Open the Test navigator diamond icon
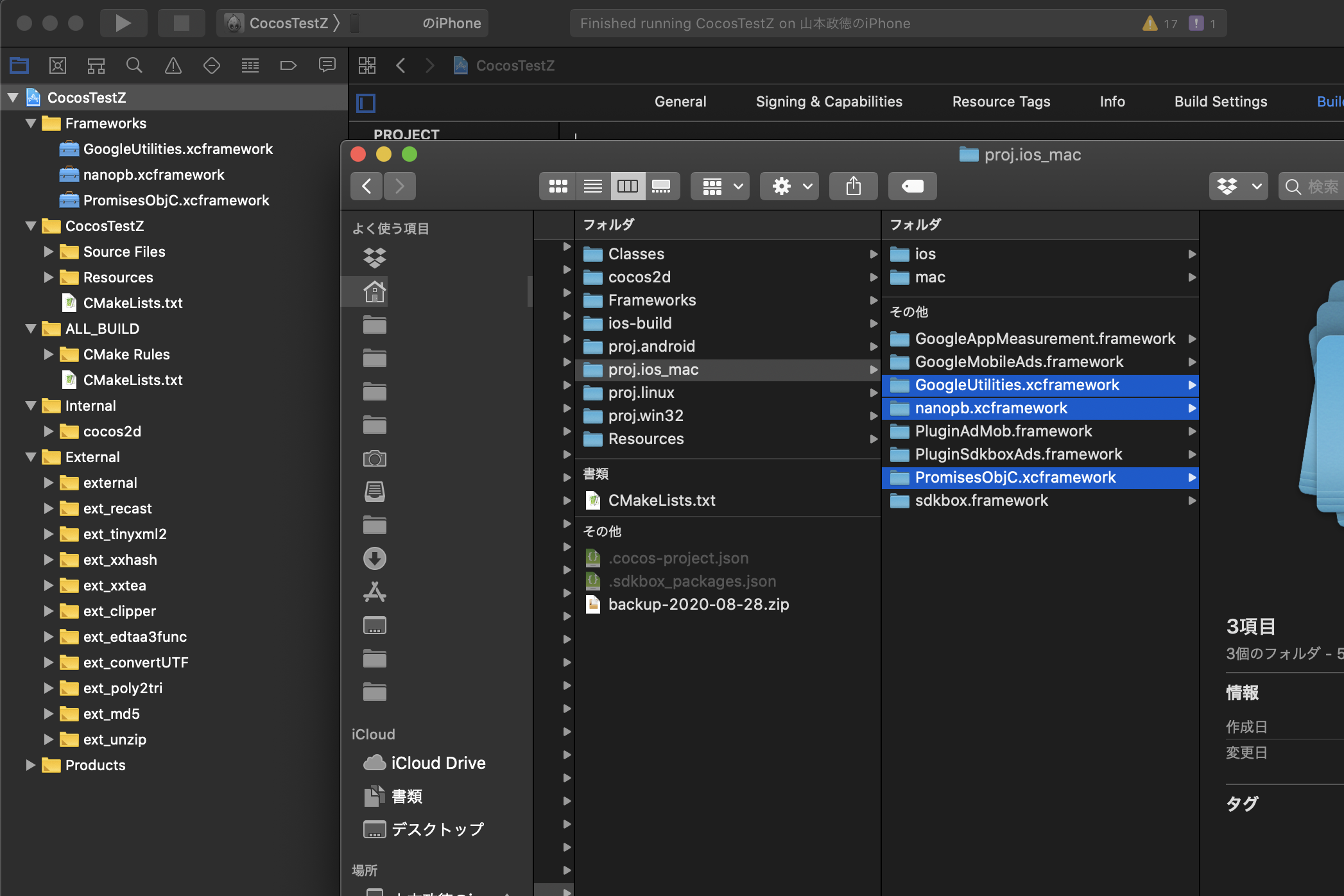1344x896 pixels. pyautogui.click(x=212, y=65)
